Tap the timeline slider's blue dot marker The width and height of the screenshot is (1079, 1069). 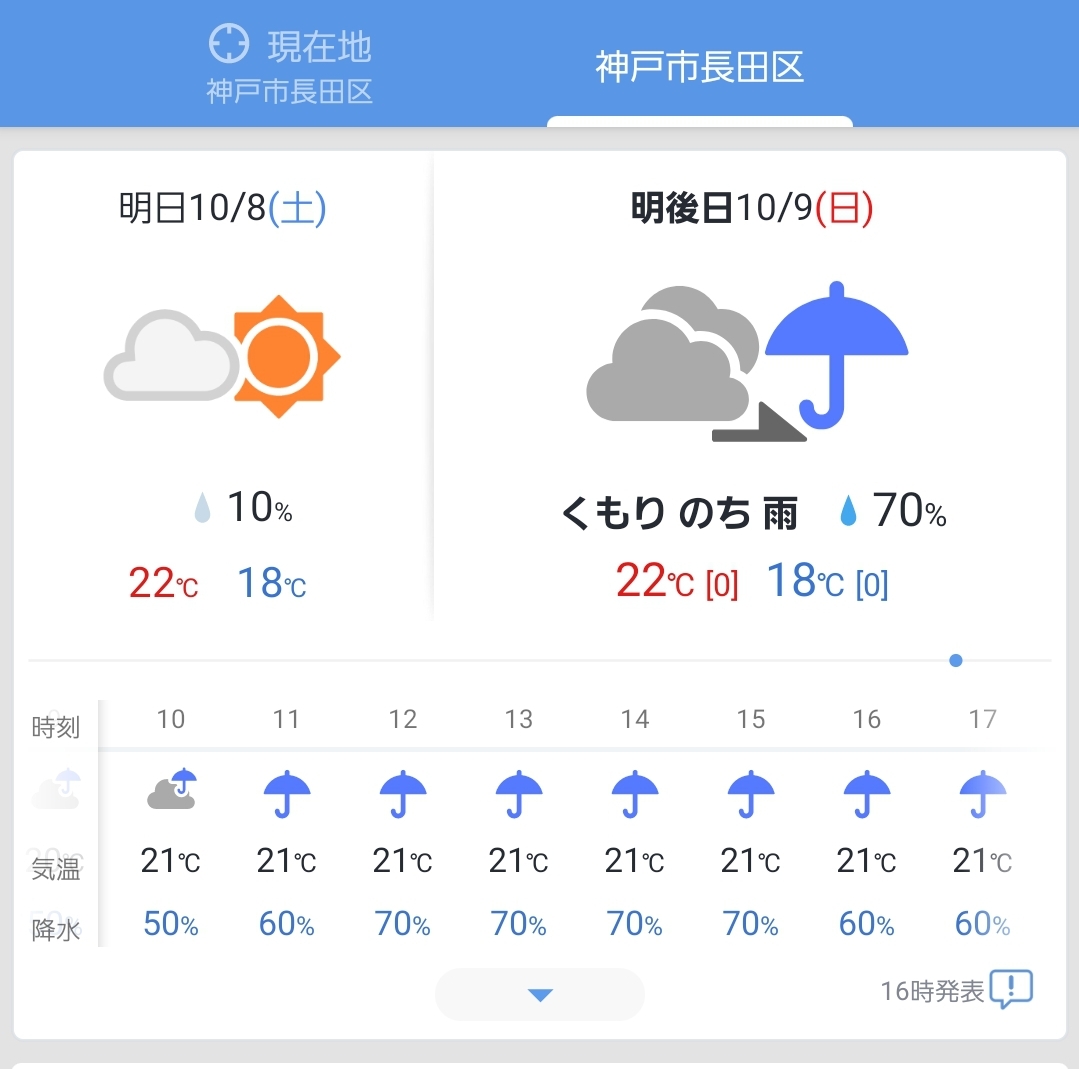[955, 661]
